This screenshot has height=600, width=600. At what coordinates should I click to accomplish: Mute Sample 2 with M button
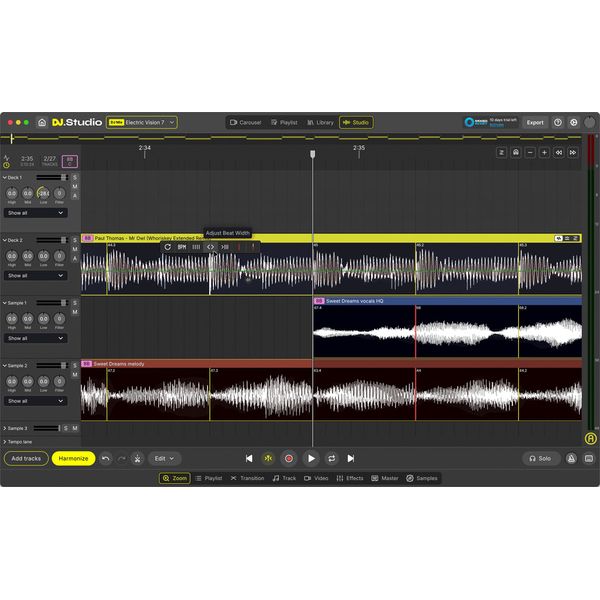[x=75, y=375]
